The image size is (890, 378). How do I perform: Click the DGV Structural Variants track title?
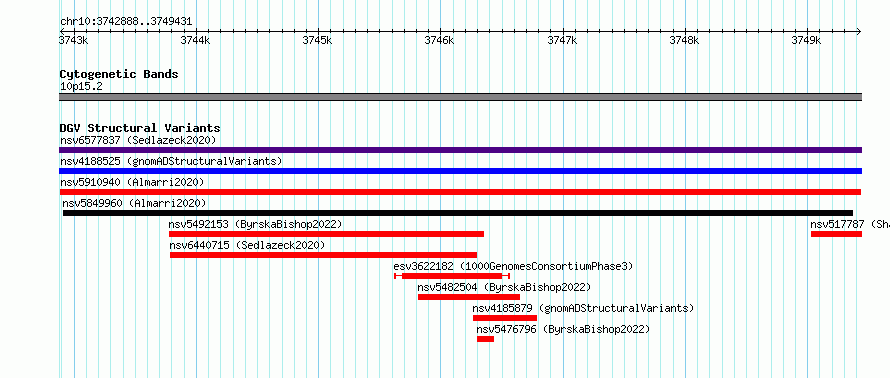[x=140, y=128]
